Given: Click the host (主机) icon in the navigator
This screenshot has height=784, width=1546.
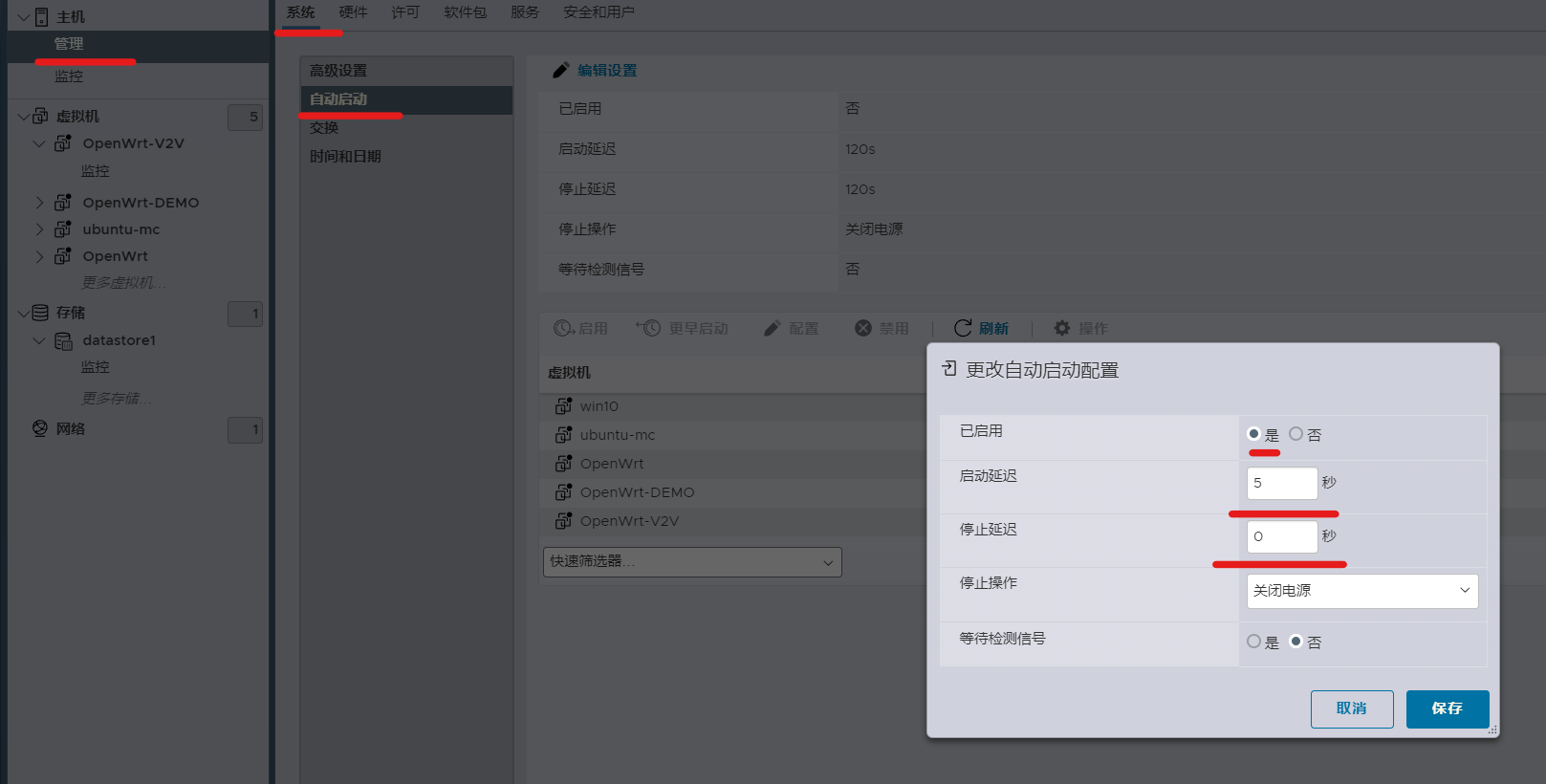Looking at the screenshot, I should [42, 17].
